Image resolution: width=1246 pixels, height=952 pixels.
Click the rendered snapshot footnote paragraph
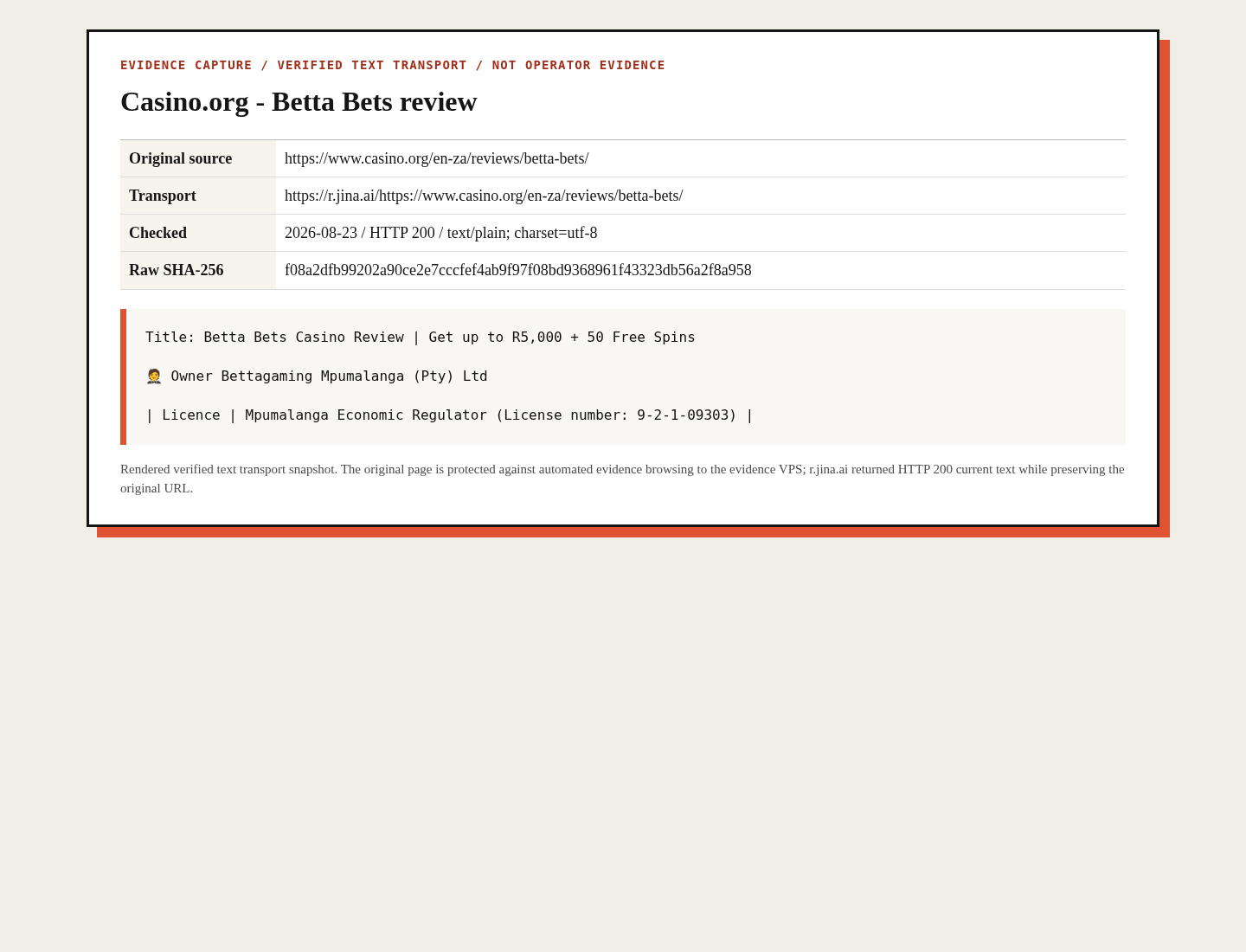pos(623,479)
